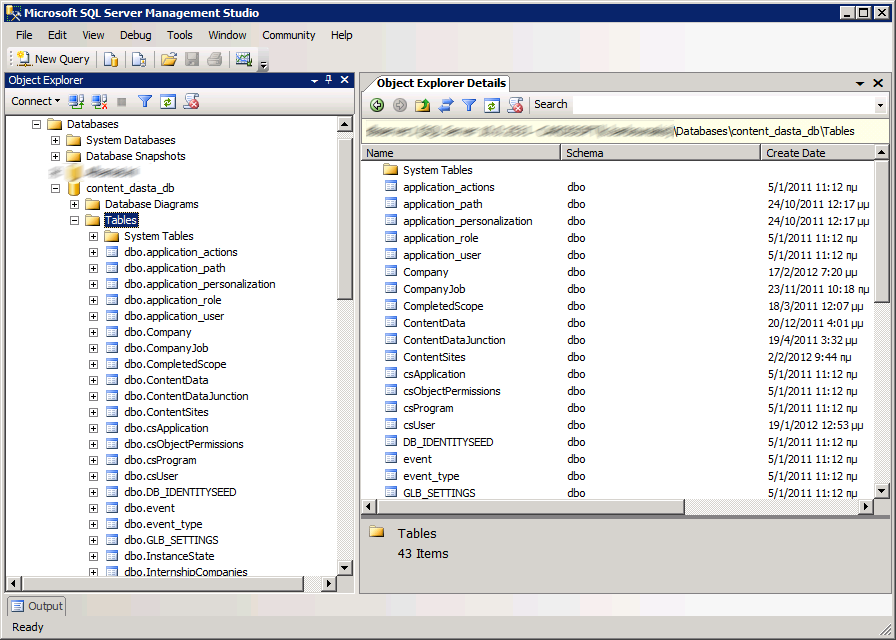Click the Refresh icon in Object Explorer
Viewport: 896px width, 640px height.
click(167, 102)
